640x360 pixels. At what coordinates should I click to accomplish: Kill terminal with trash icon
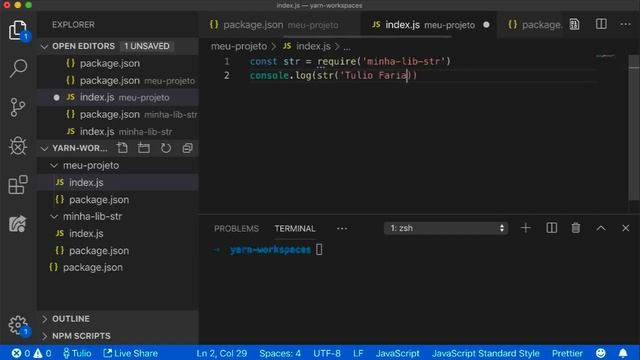[576, 228]
